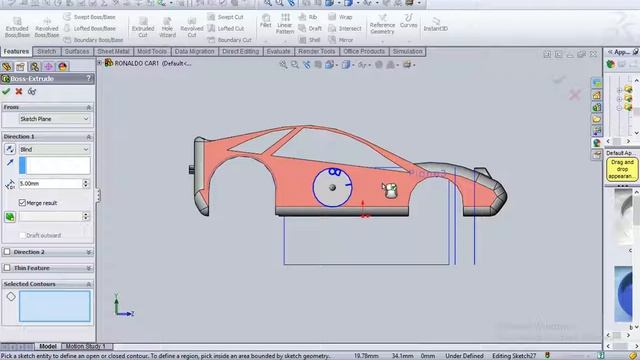Enable the Direction 2 checkbox

pos(7,252)
